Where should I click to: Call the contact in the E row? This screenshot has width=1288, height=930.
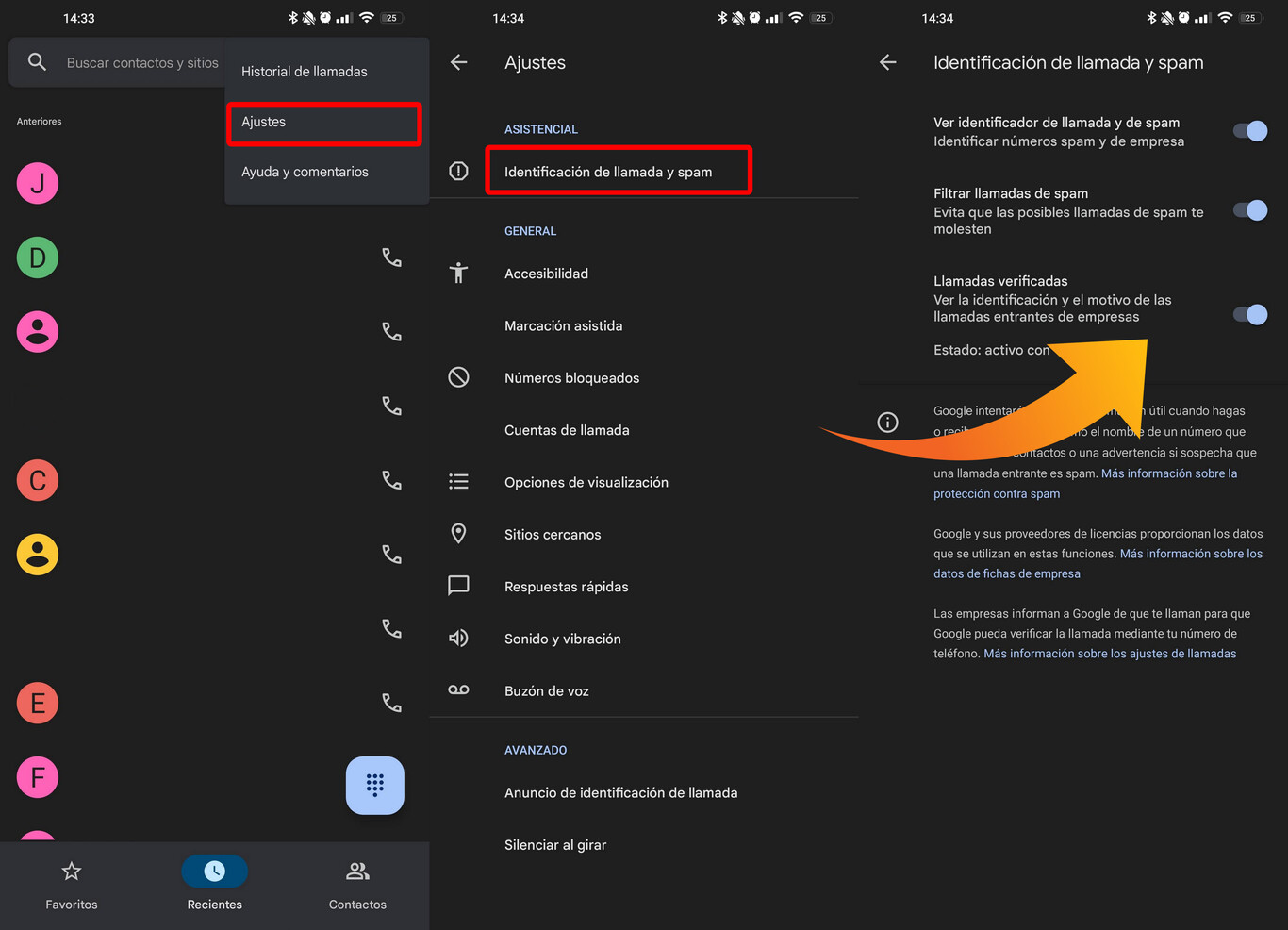click(391, 703)
